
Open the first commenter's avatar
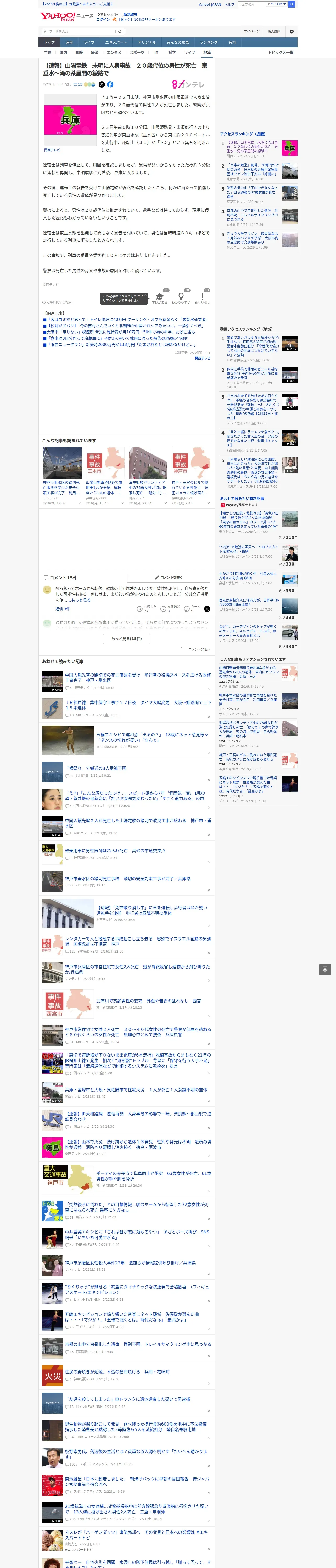[47, 590]
